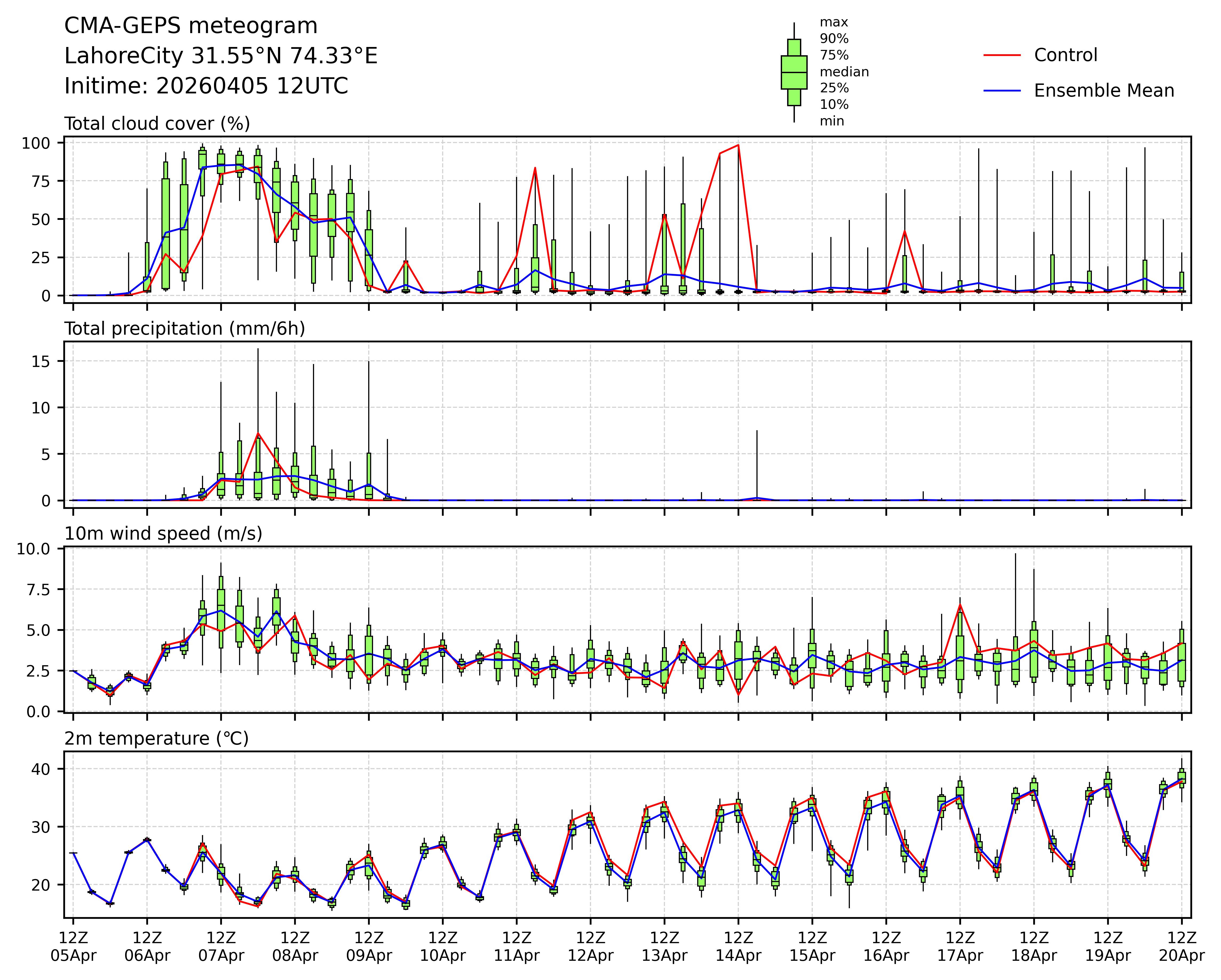Click the '15' precipitation axis tick label
The width and height of the screenshot is (1221, 980).
pos(41,361)
